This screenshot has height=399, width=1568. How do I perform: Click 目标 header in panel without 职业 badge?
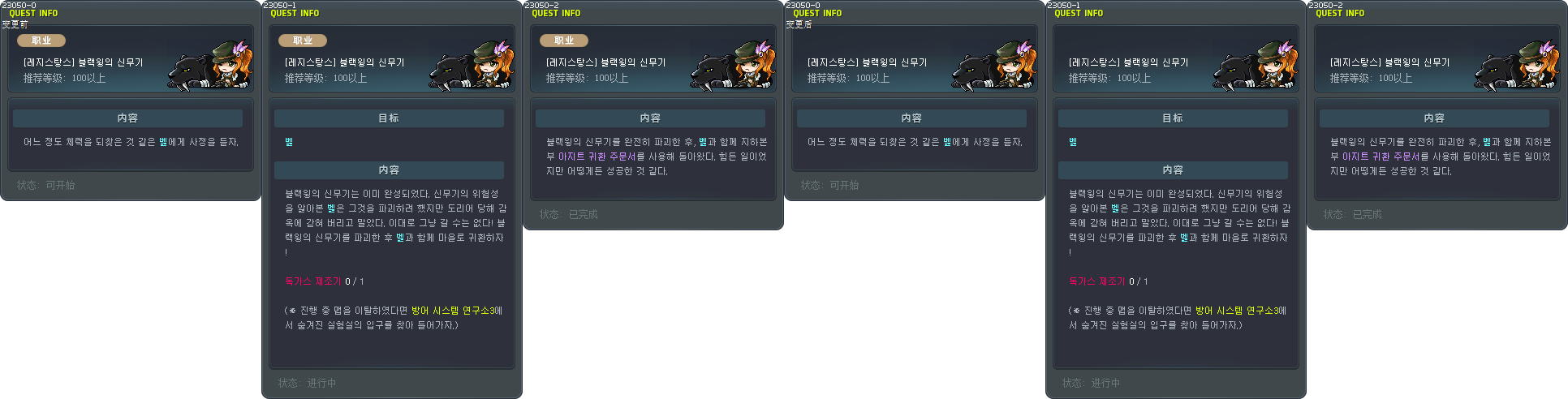click(1173, 118)
